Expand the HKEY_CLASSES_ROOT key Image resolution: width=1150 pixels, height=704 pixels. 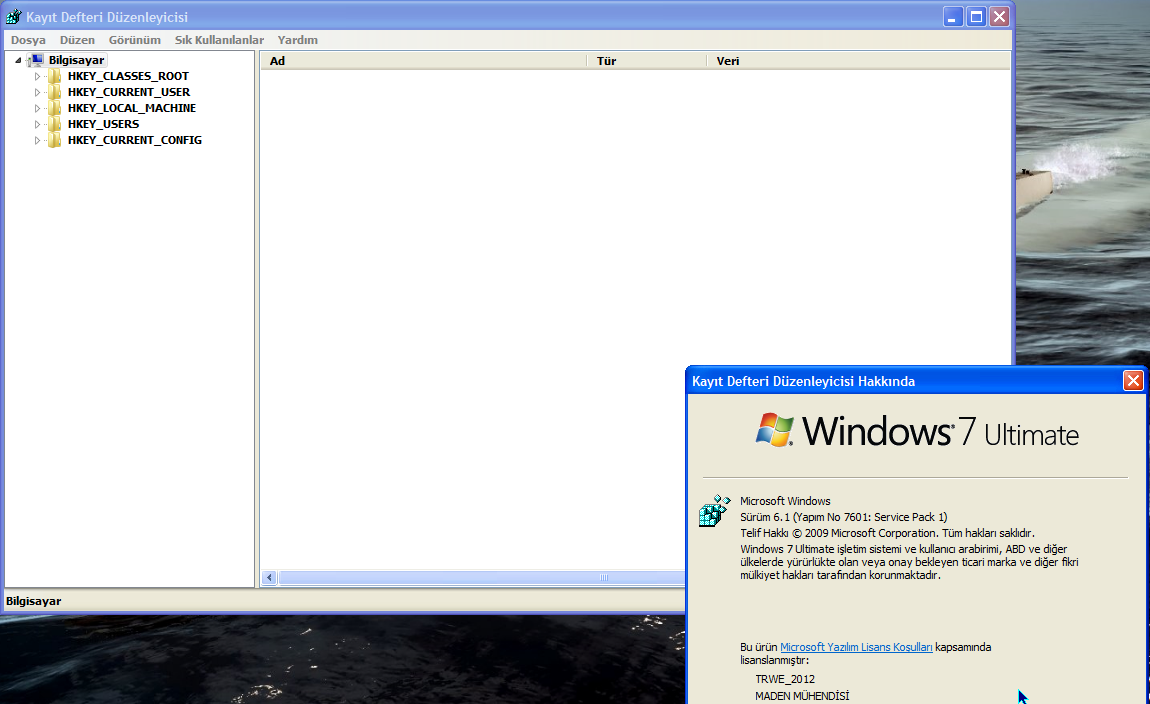pos(37,76)
